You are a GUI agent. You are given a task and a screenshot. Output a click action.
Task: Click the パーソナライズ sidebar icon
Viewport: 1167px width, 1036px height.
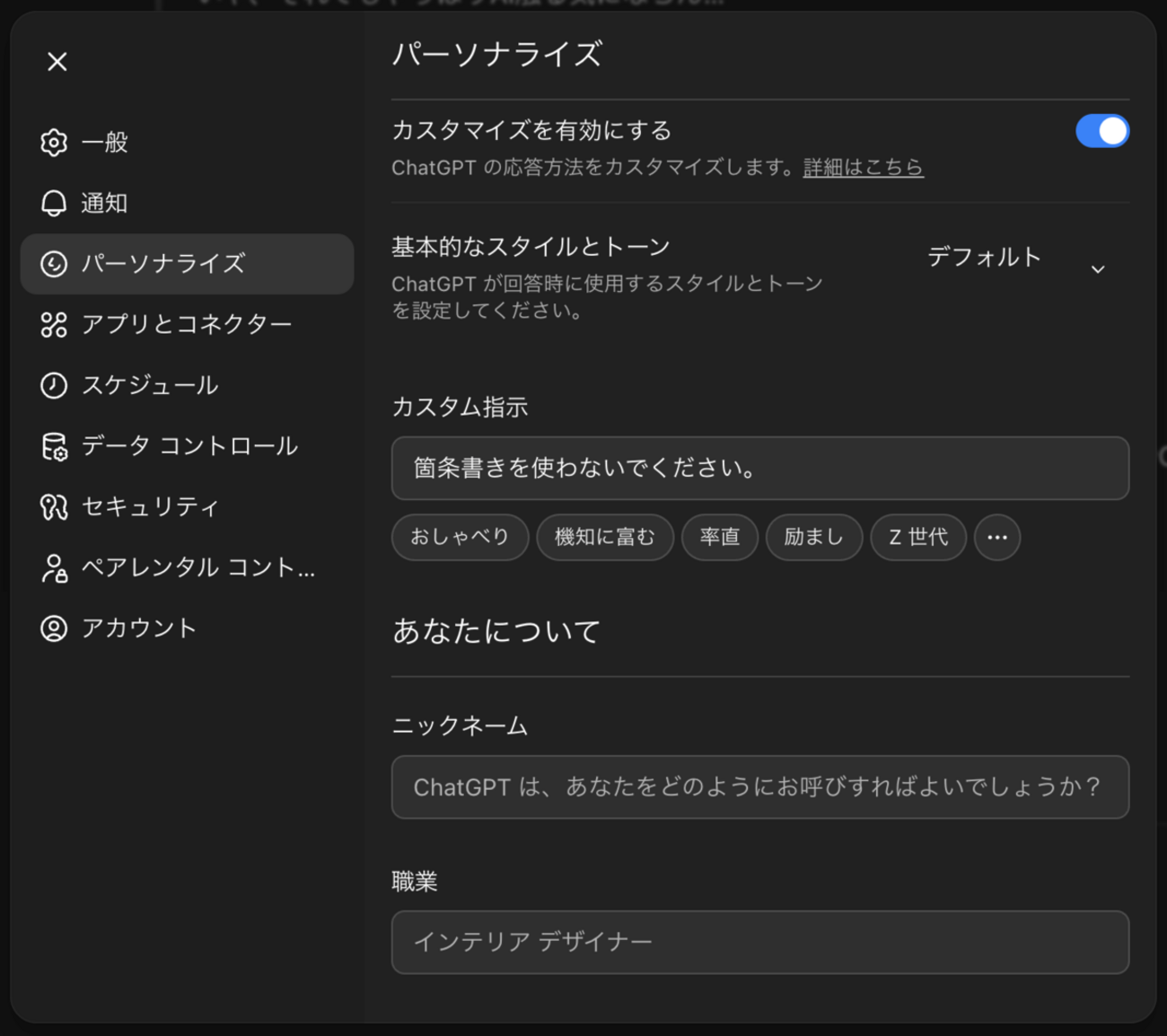[54, 264]
